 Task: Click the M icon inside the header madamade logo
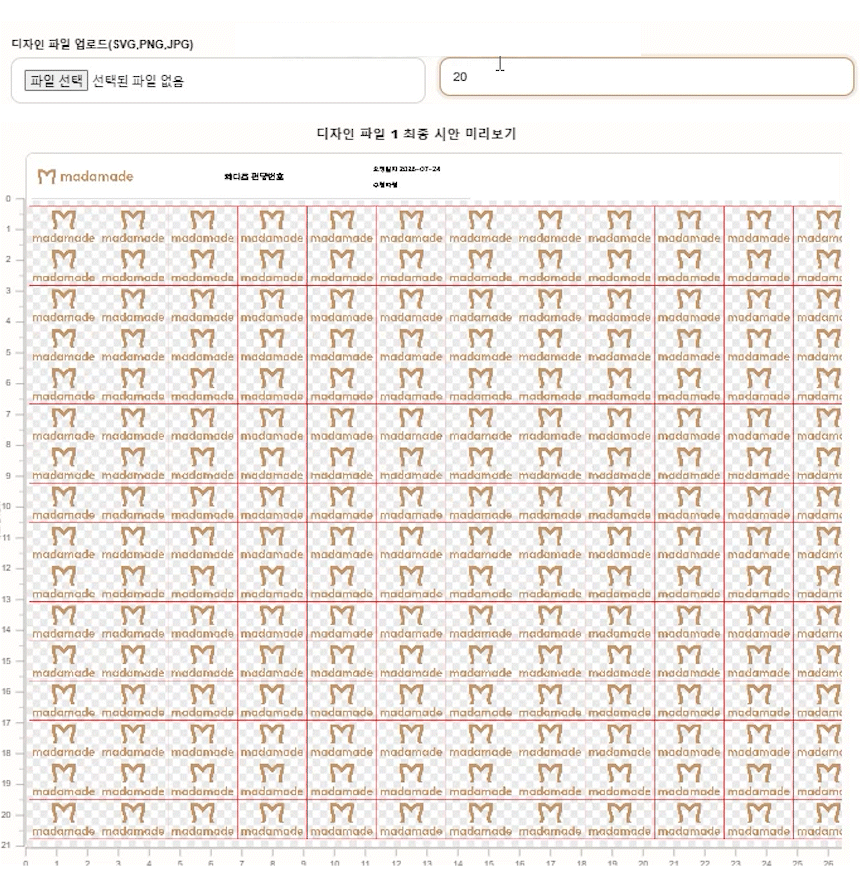click(47, 177)
